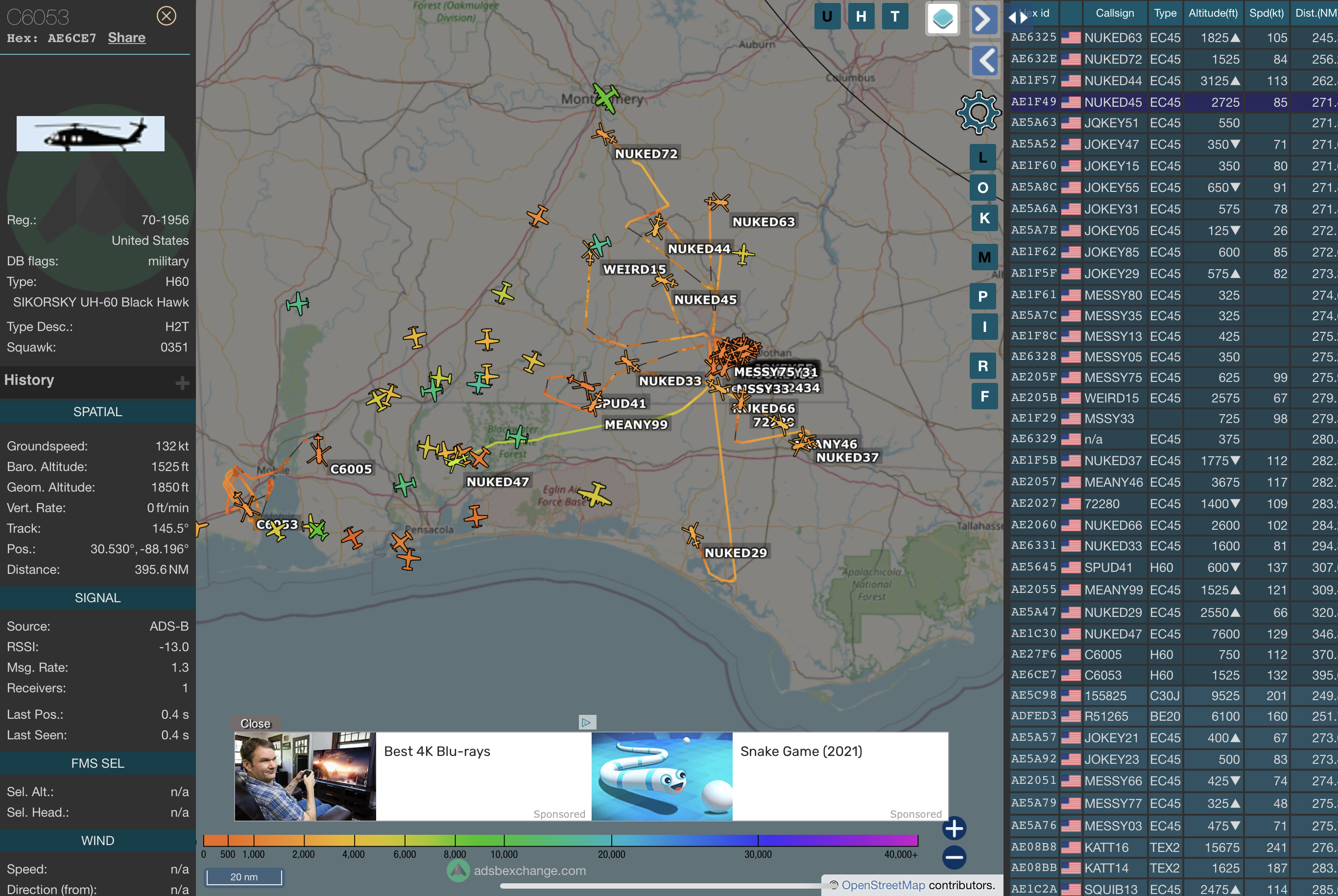Sort table by Spd(kt) column
Screen dimensions: 1338x896
click(1266, 13)
